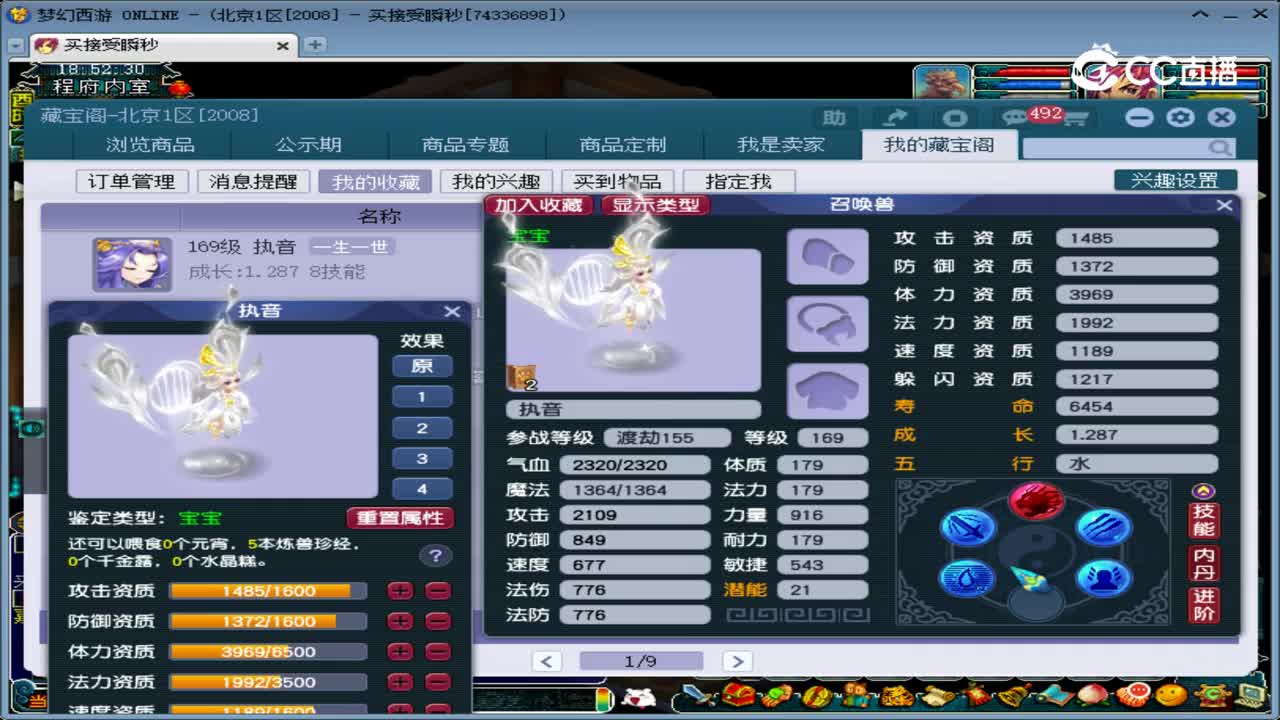Open 消息提醒 message reminders

[254, 181]
